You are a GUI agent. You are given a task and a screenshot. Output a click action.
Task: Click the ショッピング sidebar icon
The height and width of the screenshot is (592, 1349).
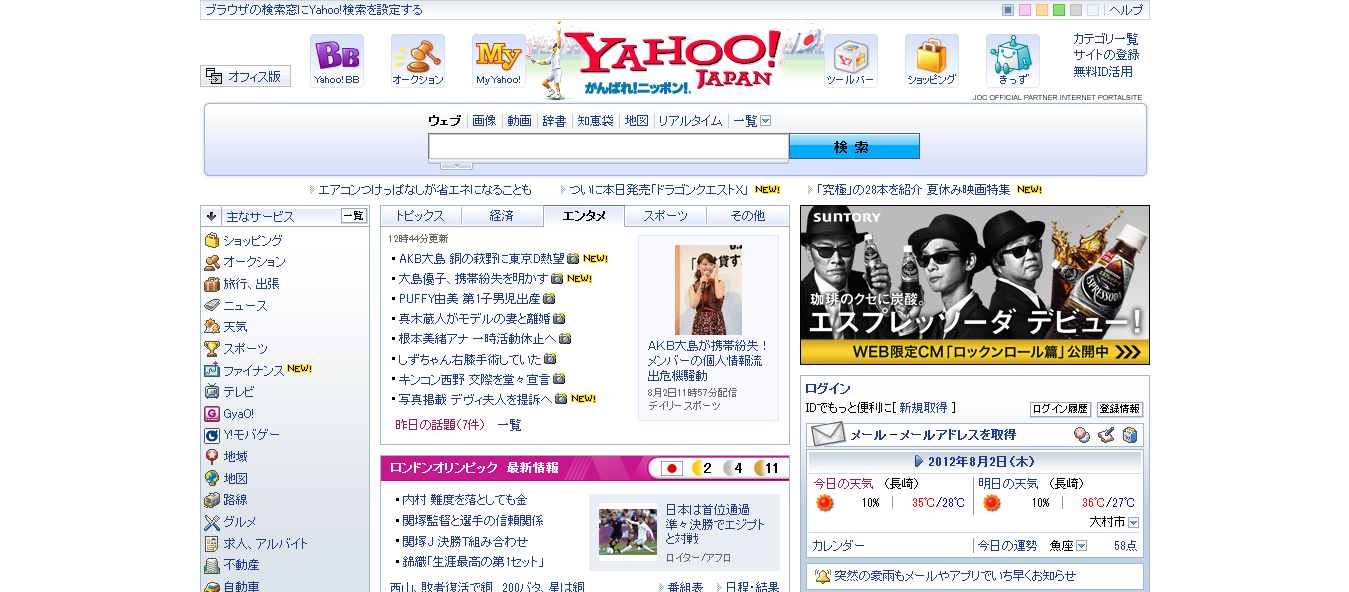point(212,241)
